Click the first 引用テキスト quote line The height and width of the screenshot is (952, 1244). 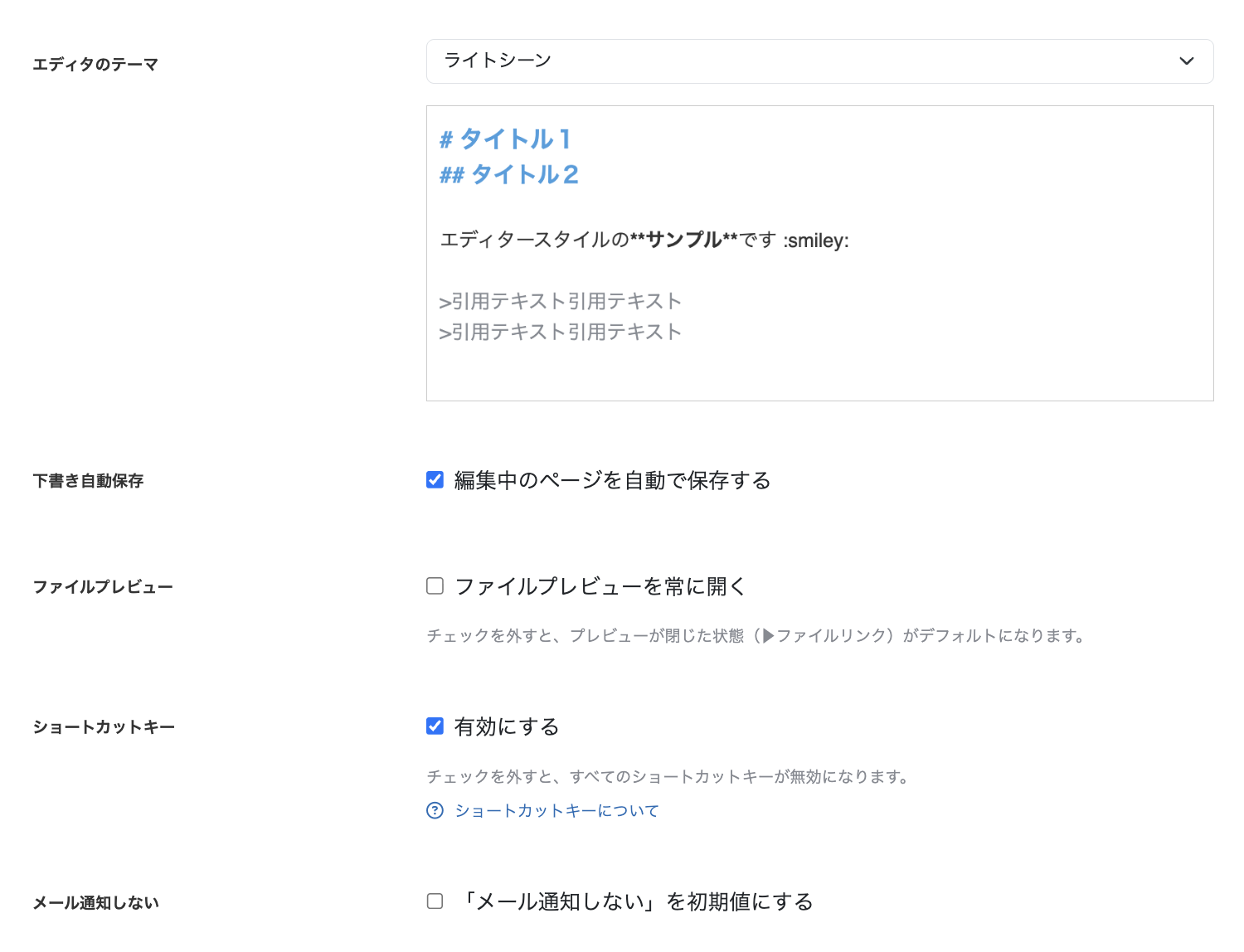pyautogui.click(x=561, y=301)
